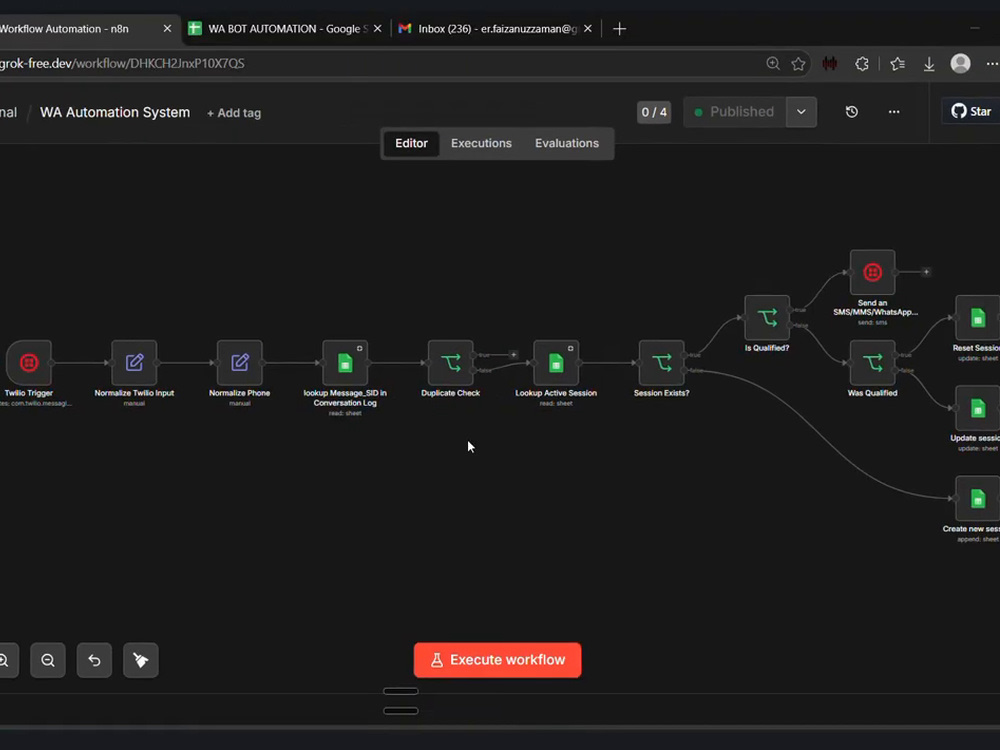The height and width of the screenshot is (750, 1000).
Task: Open a new browser tab
Action: tap(619, 29)
